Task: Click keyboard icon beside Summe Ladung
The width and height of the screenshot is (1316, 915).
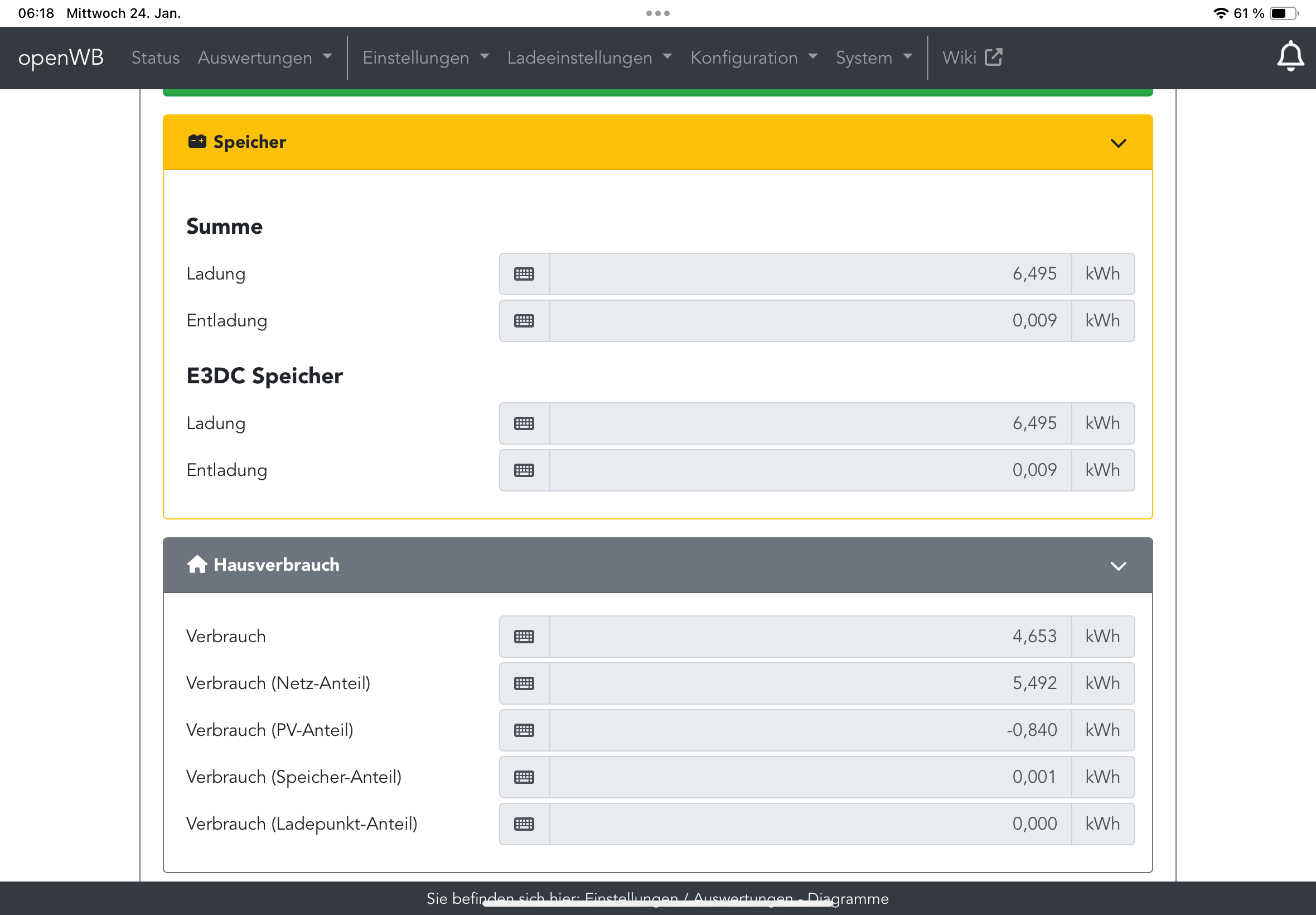Action: (x=524, y=274)
